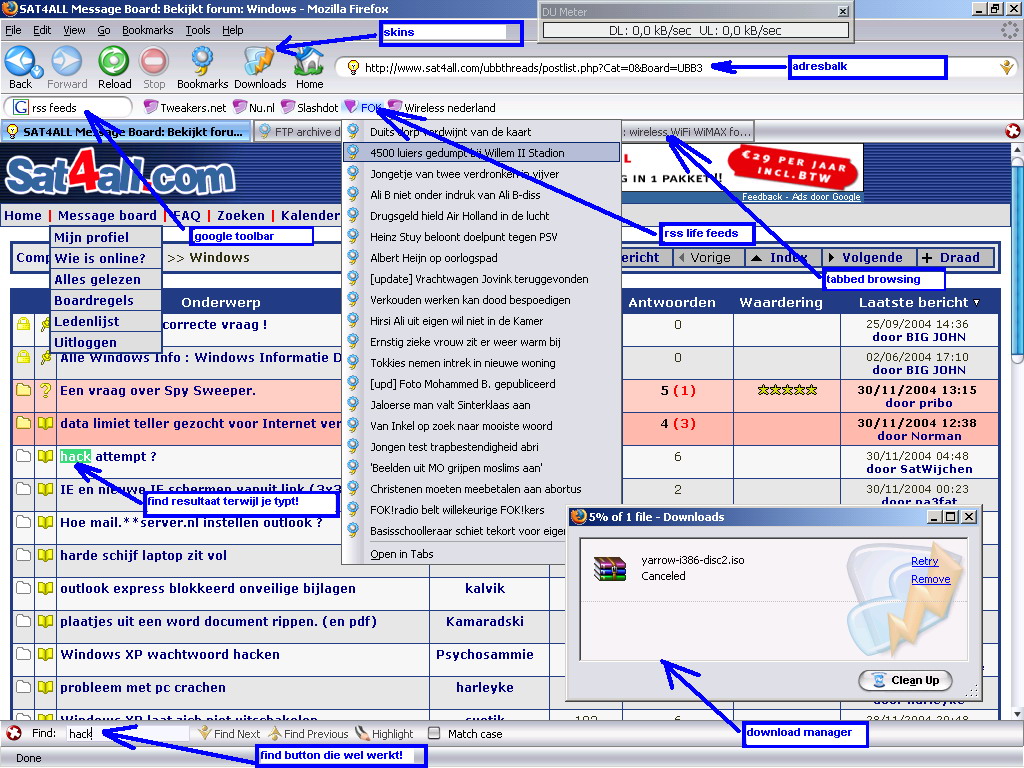The height and width of the screenshot is (768, 1024).
Task: Click the 'Feedback - Ads door Google' link
Action: point(801,197)
